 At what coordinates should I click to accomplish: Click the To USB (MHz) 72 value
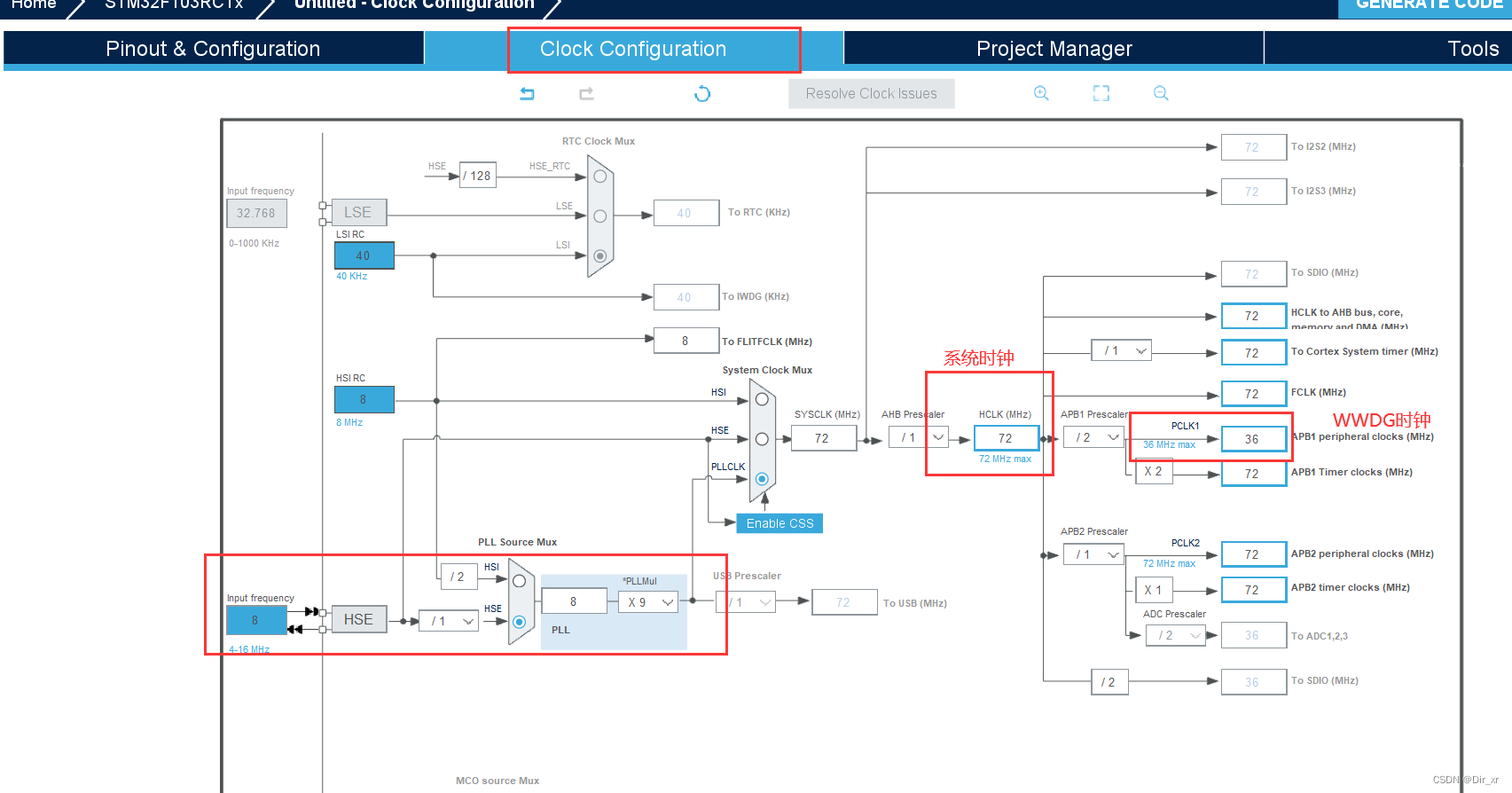[844, 602]
